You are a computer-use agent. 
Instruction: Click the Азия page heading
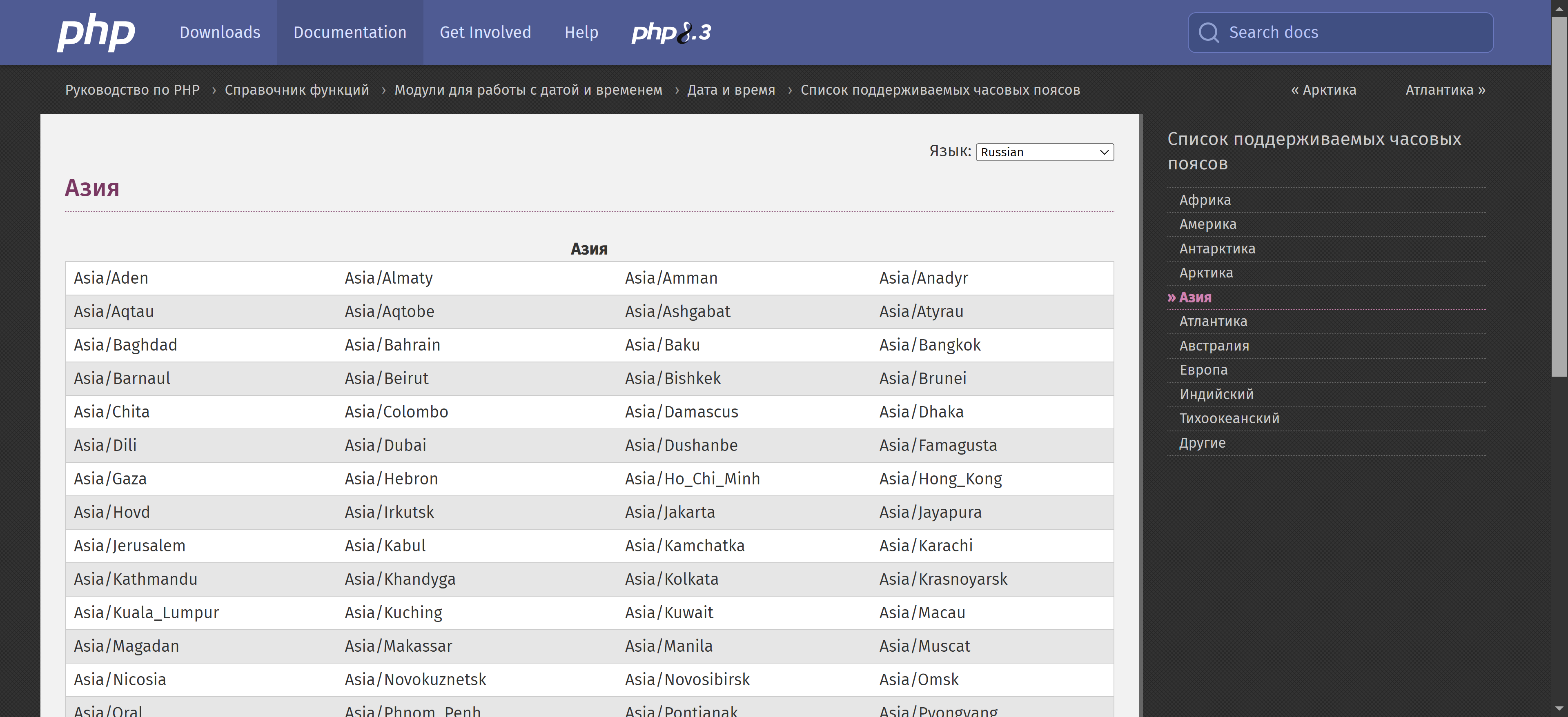tap(92, 188)
